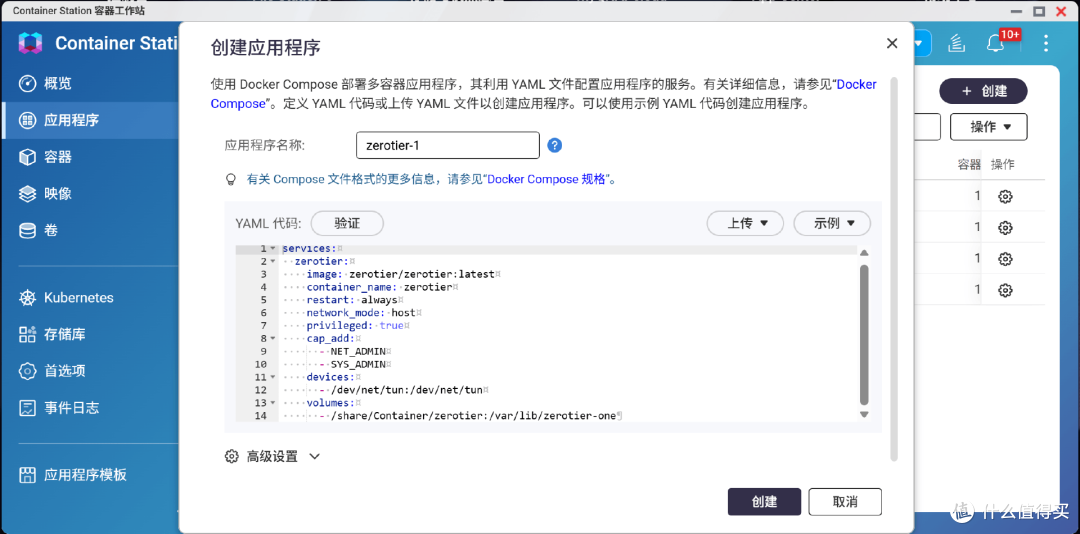The height and width of the screenshot is (534, 1080).
Task: Click the 验证 validate button
Action: [347, 223]
